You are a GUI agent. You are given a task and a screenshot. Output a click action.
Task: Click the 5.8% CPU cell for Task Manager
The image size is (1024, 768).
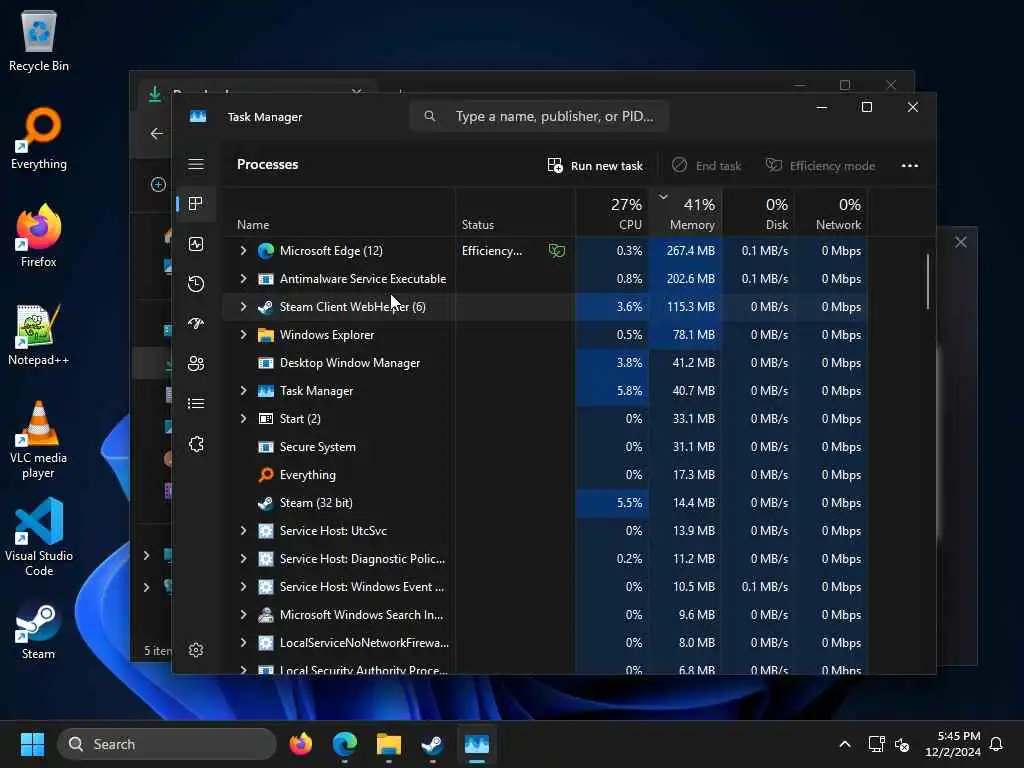click(x=613, y=391)
